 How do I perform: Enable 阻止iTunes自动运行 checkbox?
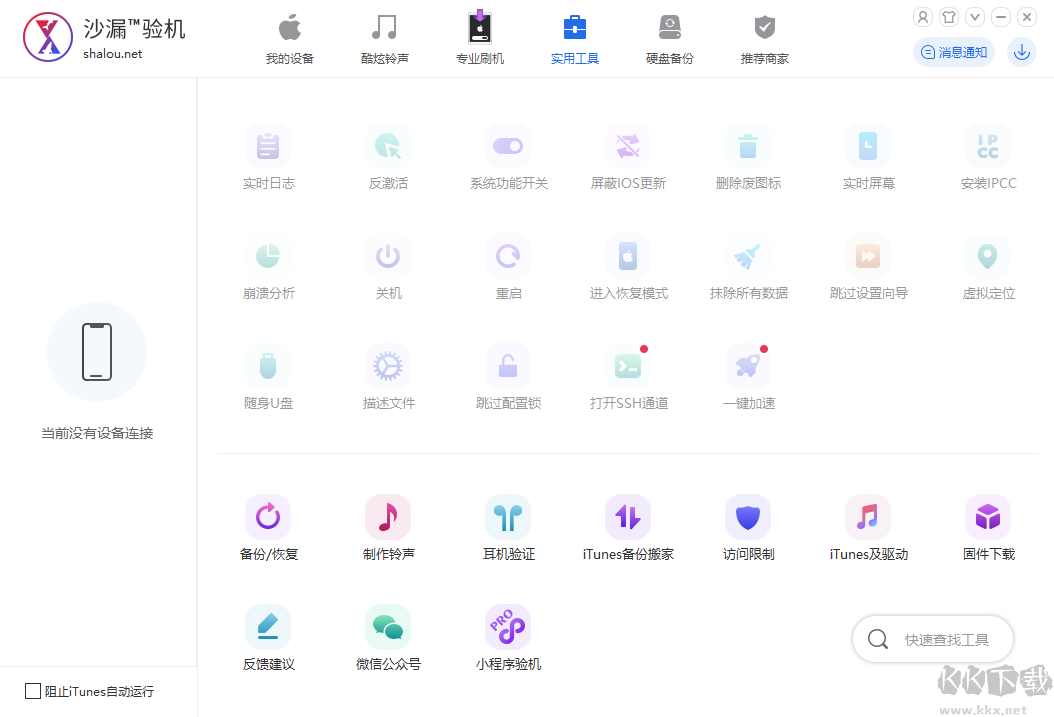33,691
